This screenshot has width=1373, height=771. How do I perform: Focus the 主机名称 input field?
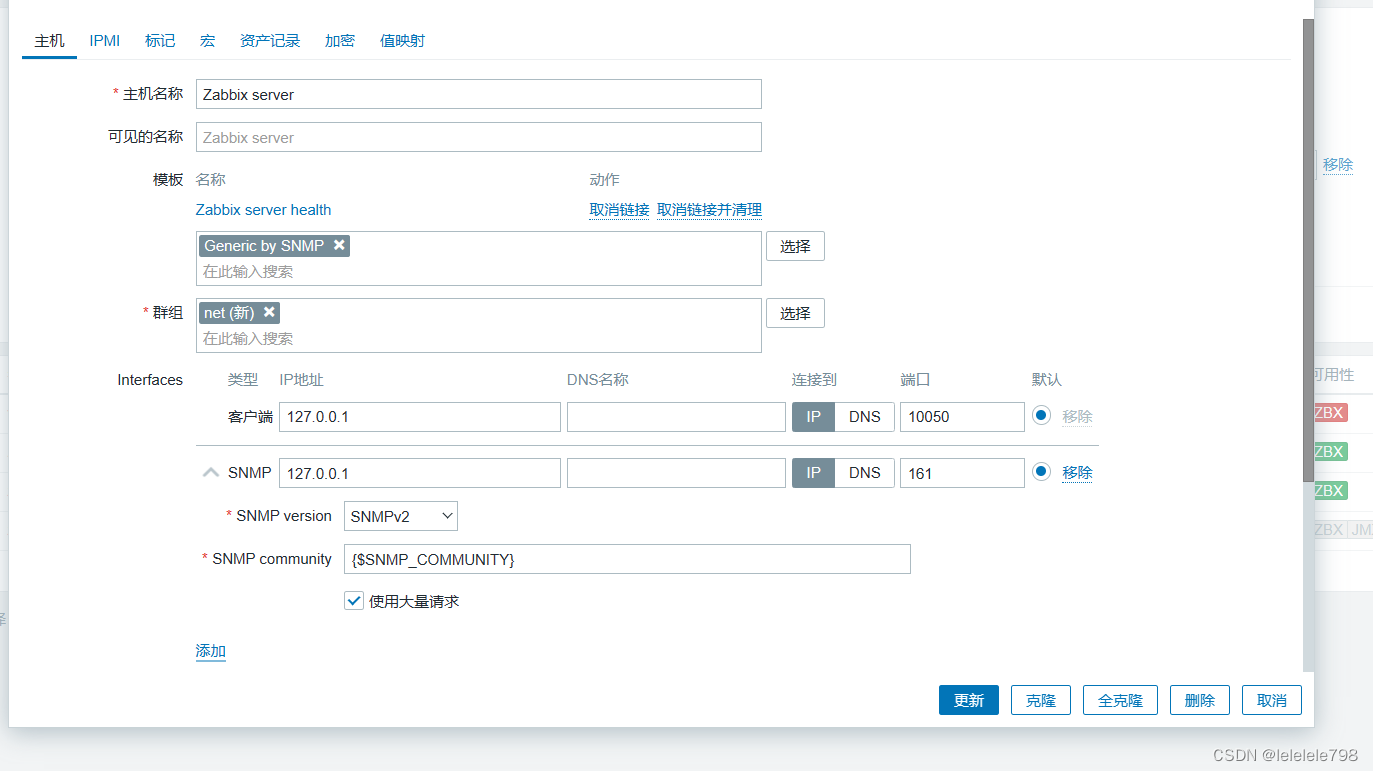[x=479, y=94]
